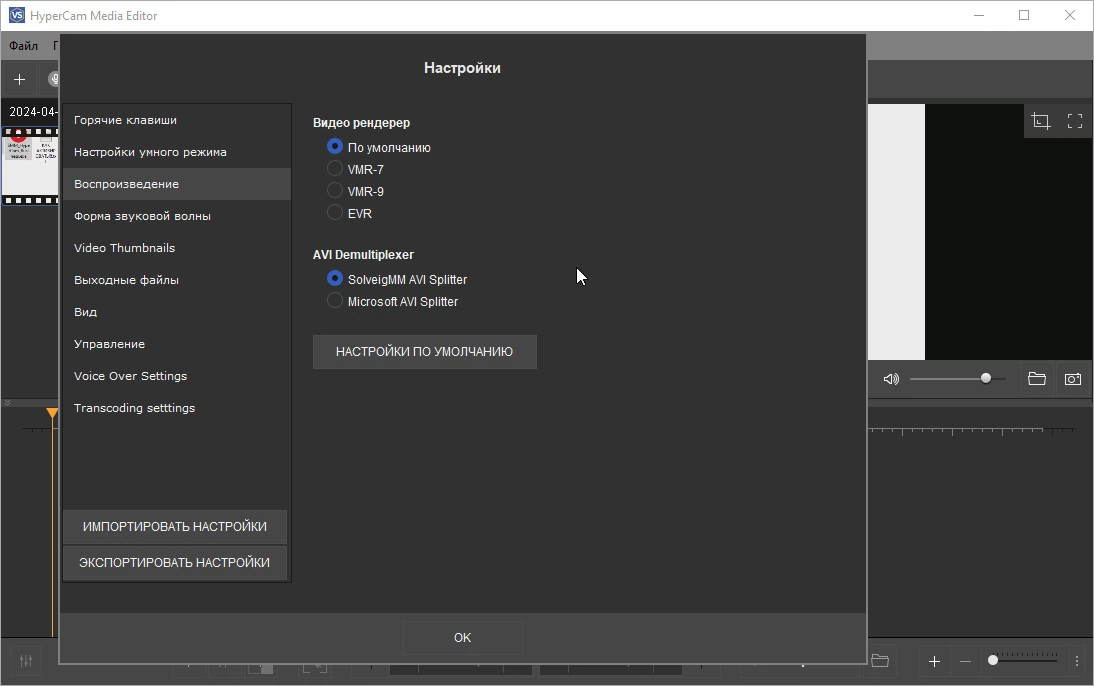Open vertical three-dot menu bottom right
The height and width of the screenshot is (686, 1094).
1077,661
